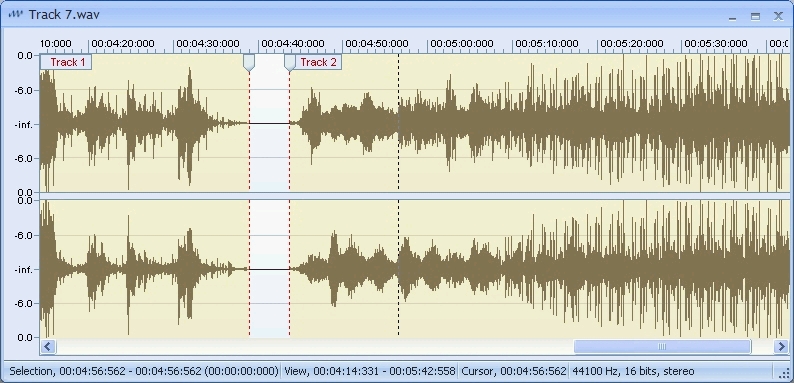Click the horizontal scrollbar thumb
The height and width of the screenshot is (383, 794).
tap(662, 347)
